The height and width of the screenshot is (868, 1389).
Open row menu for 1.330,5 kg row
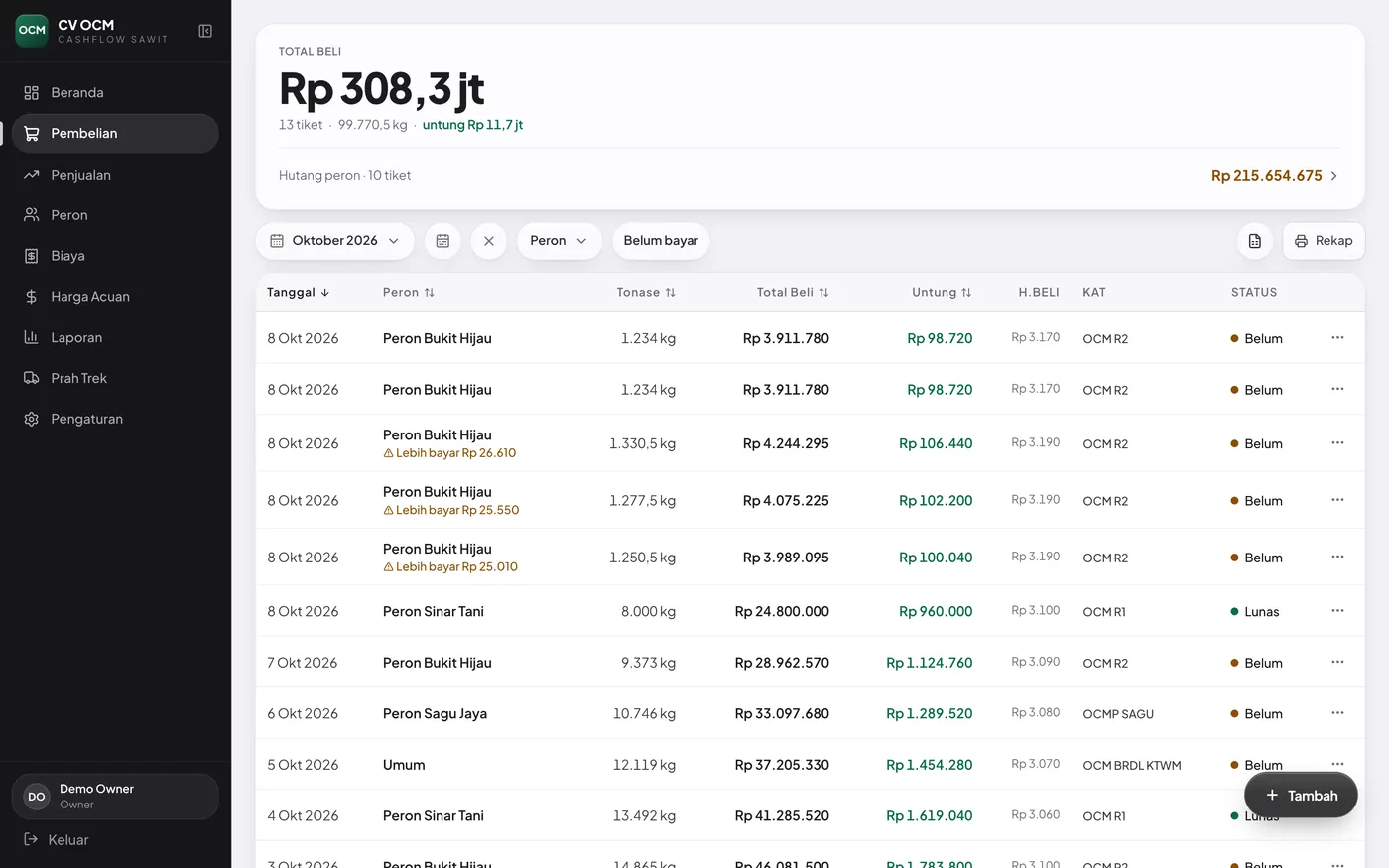(1337, 442)
